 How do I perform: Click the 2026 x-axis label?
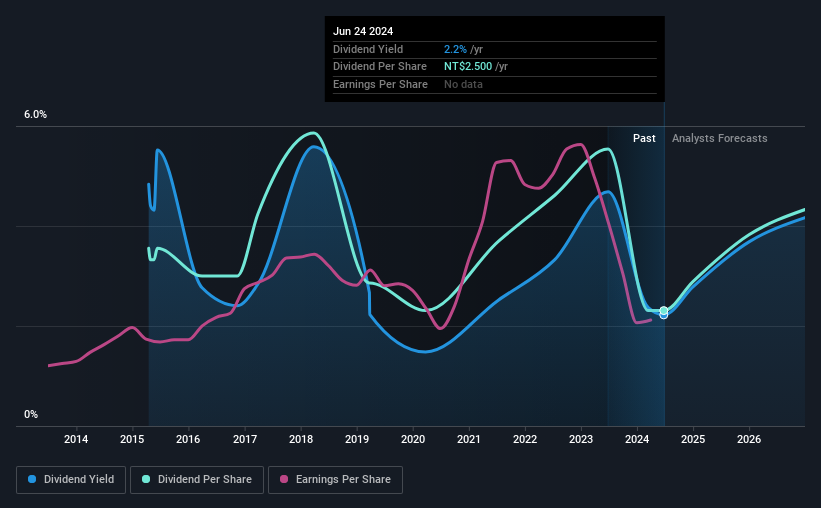coord(749,439)
